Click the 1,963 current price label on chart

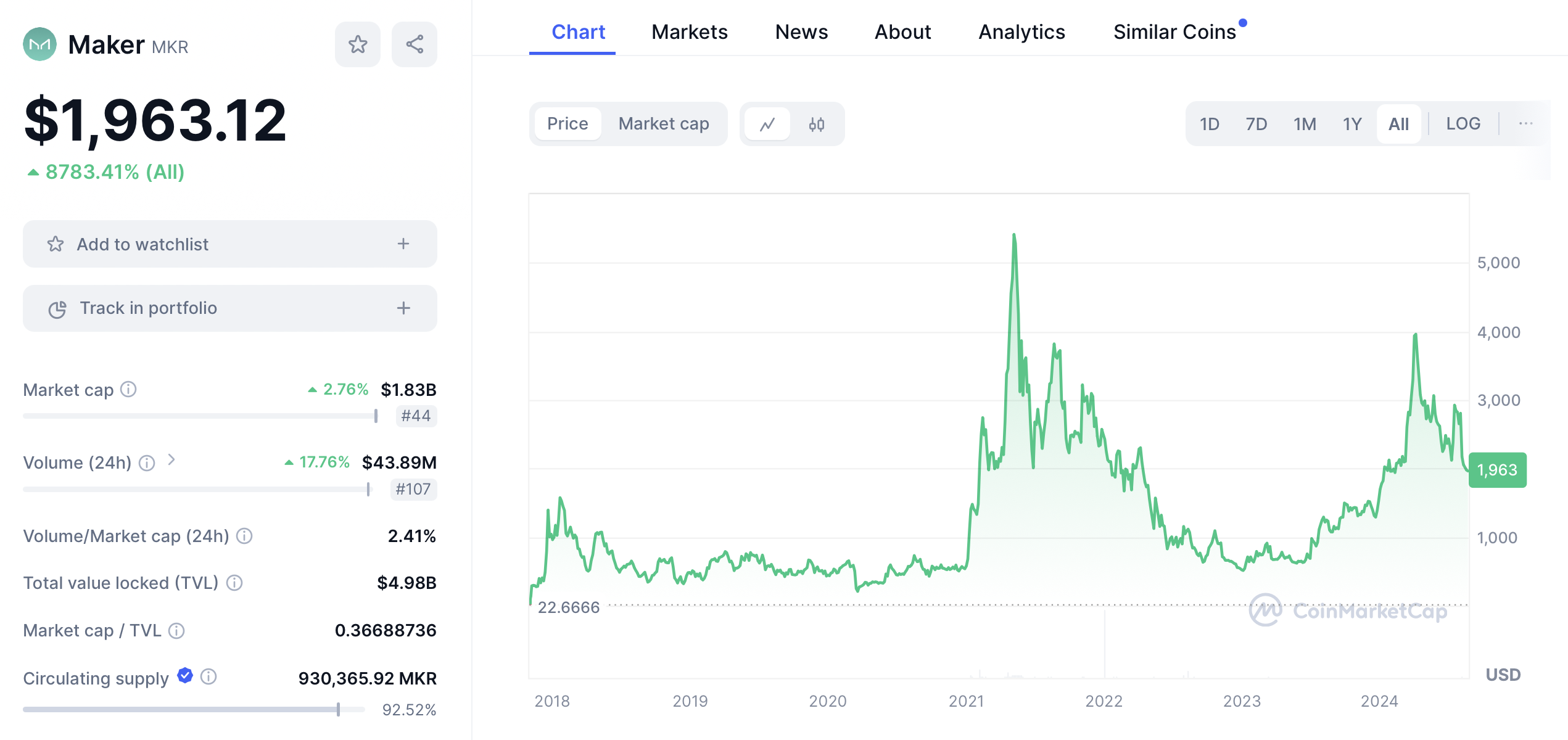(x=1498, y=470)
